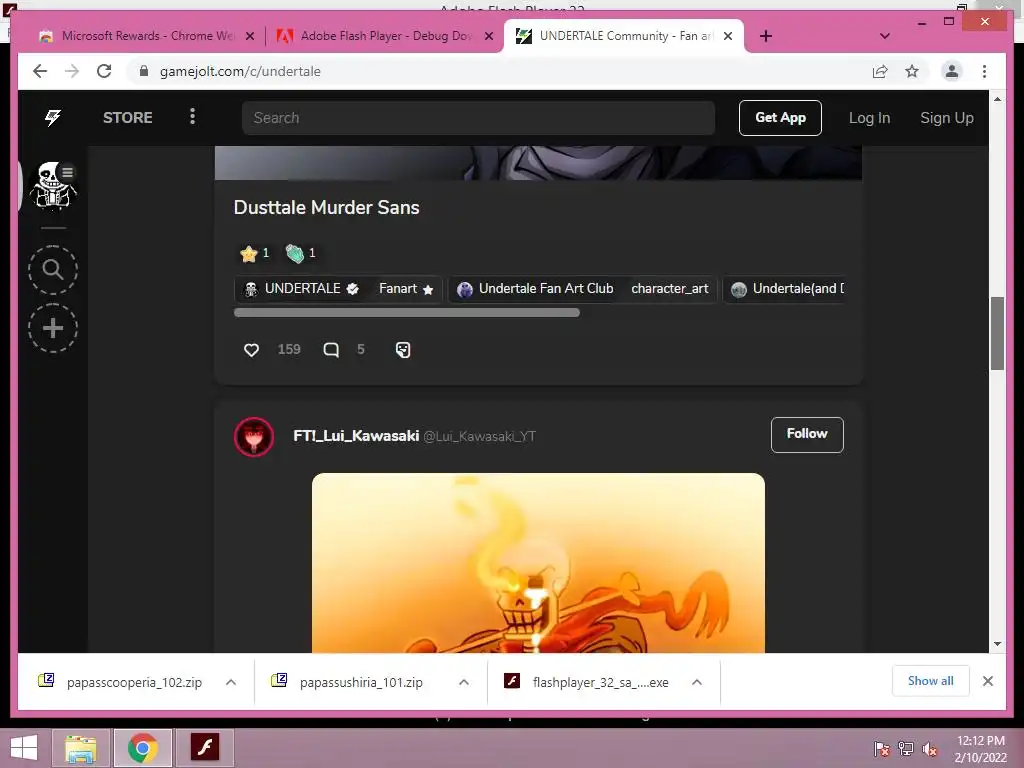
Task: Open the Chrome three-dot menu
Action: tap(984, 71)
